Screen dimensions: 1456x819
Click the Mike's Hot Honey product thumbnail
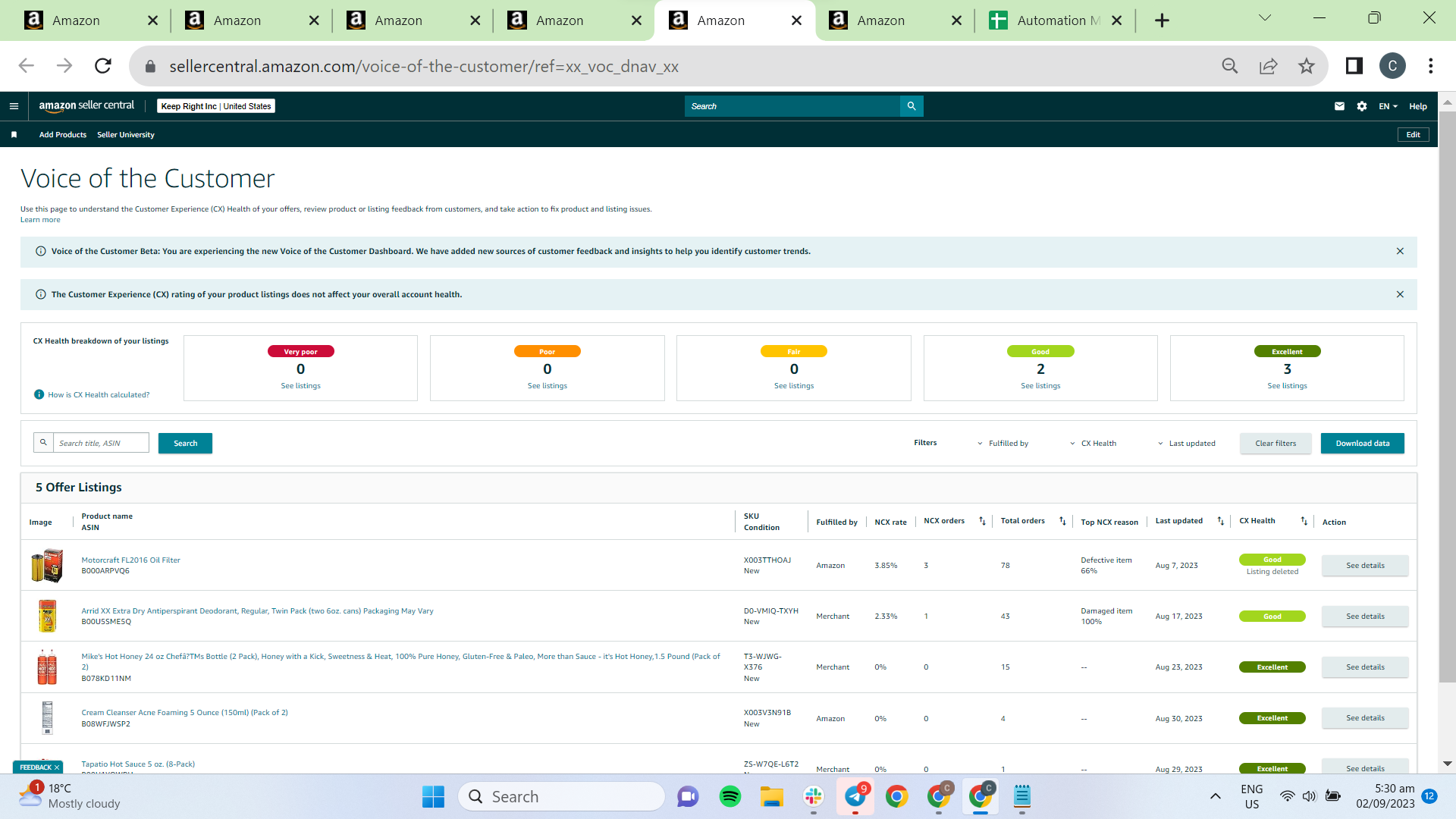[47, 667]
